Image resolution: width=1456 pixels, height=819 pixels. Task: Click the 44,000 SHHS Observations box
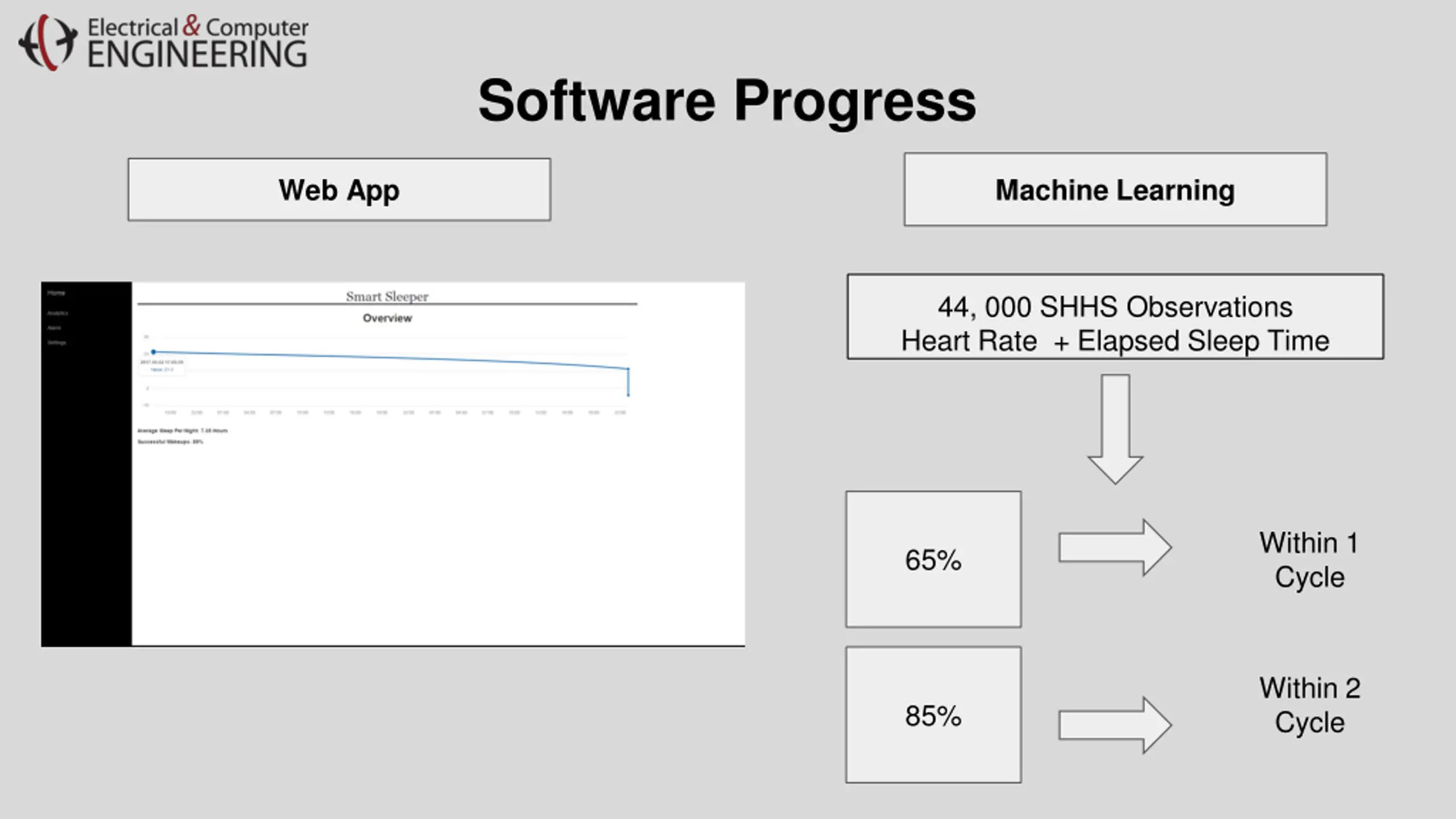1115,317
